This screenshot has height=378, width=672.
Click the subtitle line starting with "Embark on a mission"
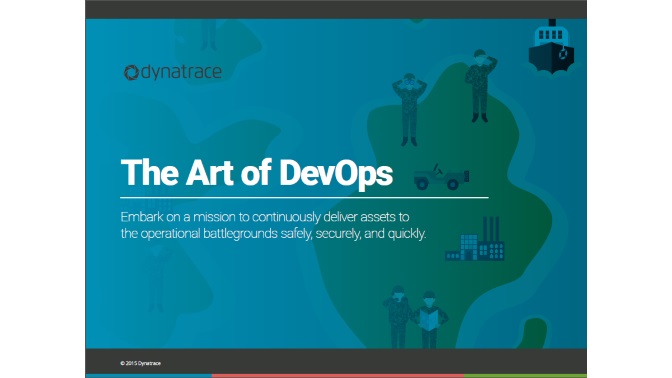coord(265,217)
